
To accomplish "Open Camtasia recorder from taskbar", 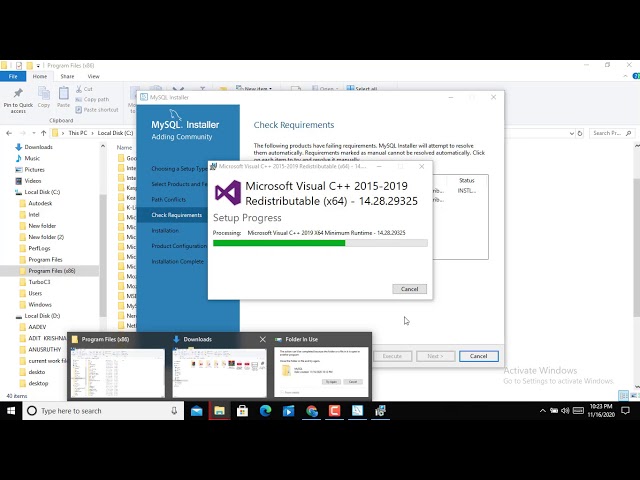I will tap(334, 411).
